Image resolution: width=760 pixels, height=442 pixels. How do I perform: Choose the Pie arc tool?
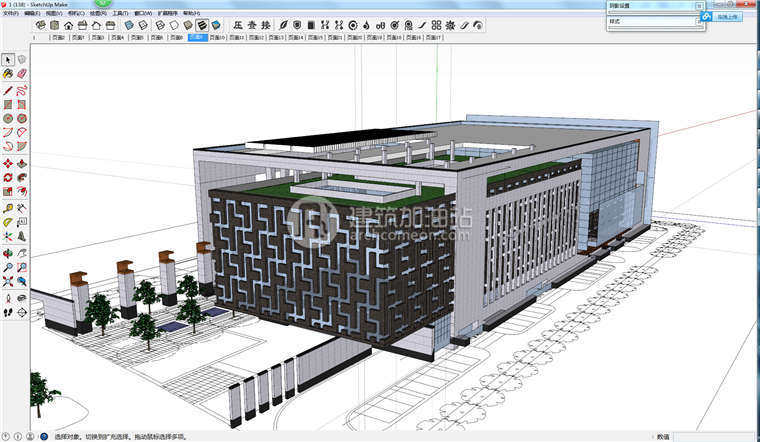(22, 146)
